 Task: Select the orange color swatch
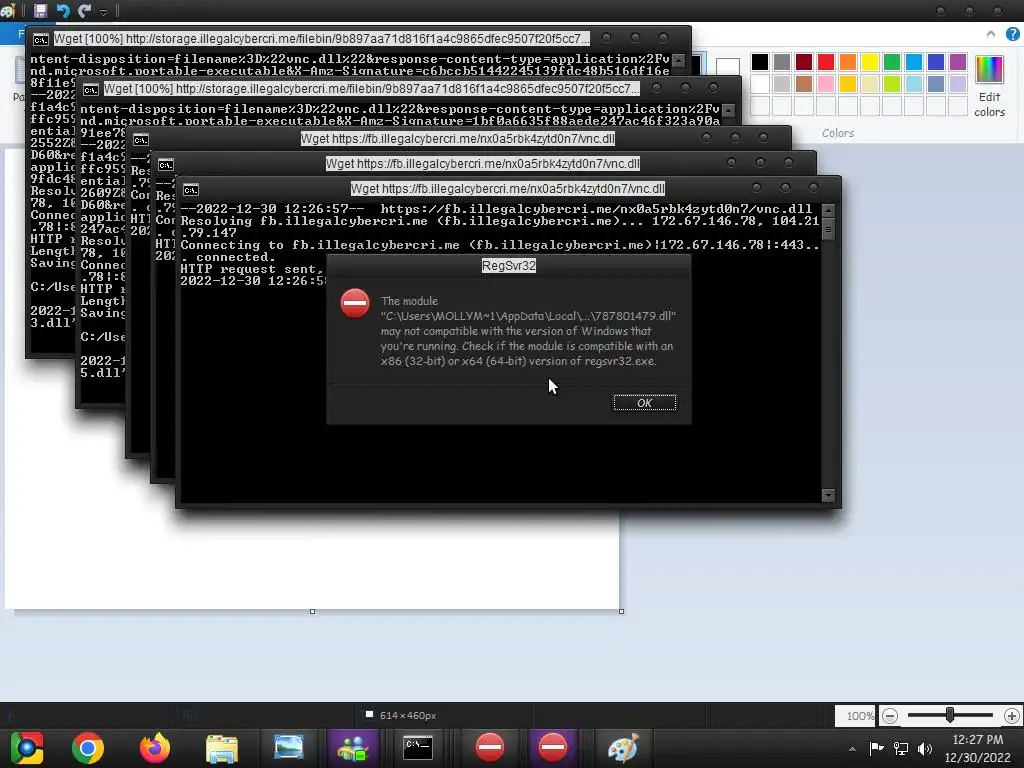tap(848, 61)
